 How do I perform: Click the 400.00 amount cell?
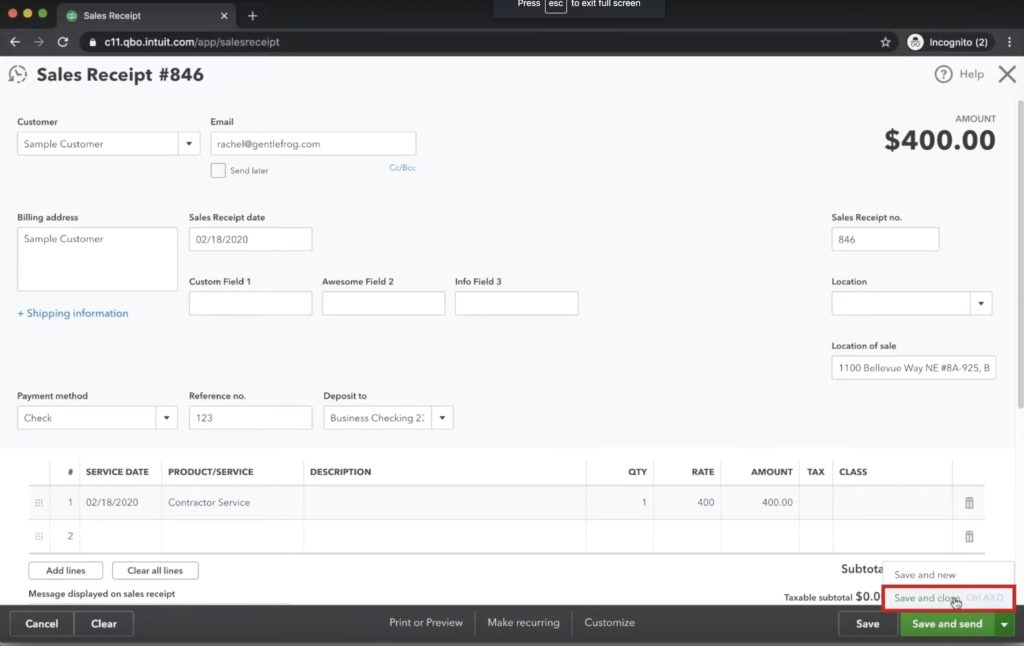point(760,502)
